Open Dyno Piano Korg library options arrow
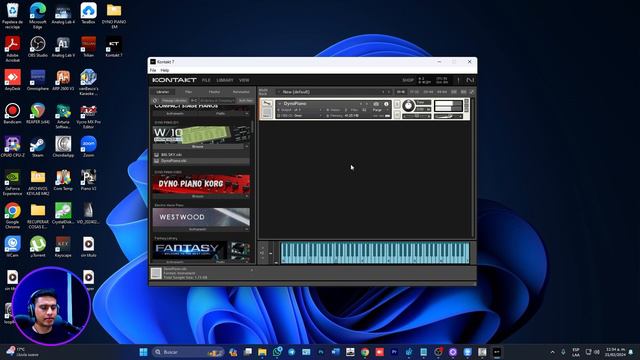The width and height of the screenshot is (640, 360). point(247,196)
